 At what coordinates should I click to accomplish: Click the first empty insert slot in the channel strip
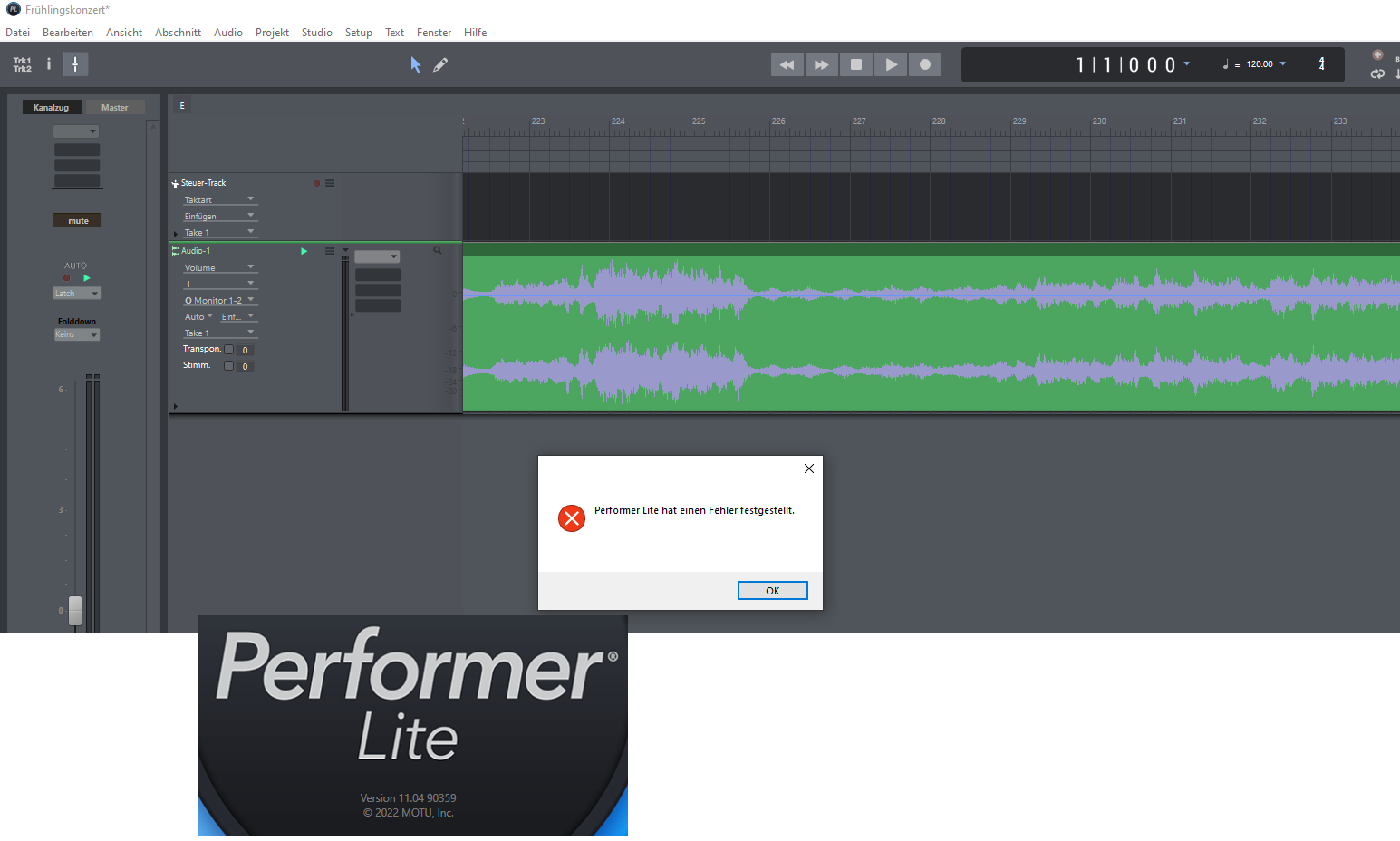[x=77, y=150]
